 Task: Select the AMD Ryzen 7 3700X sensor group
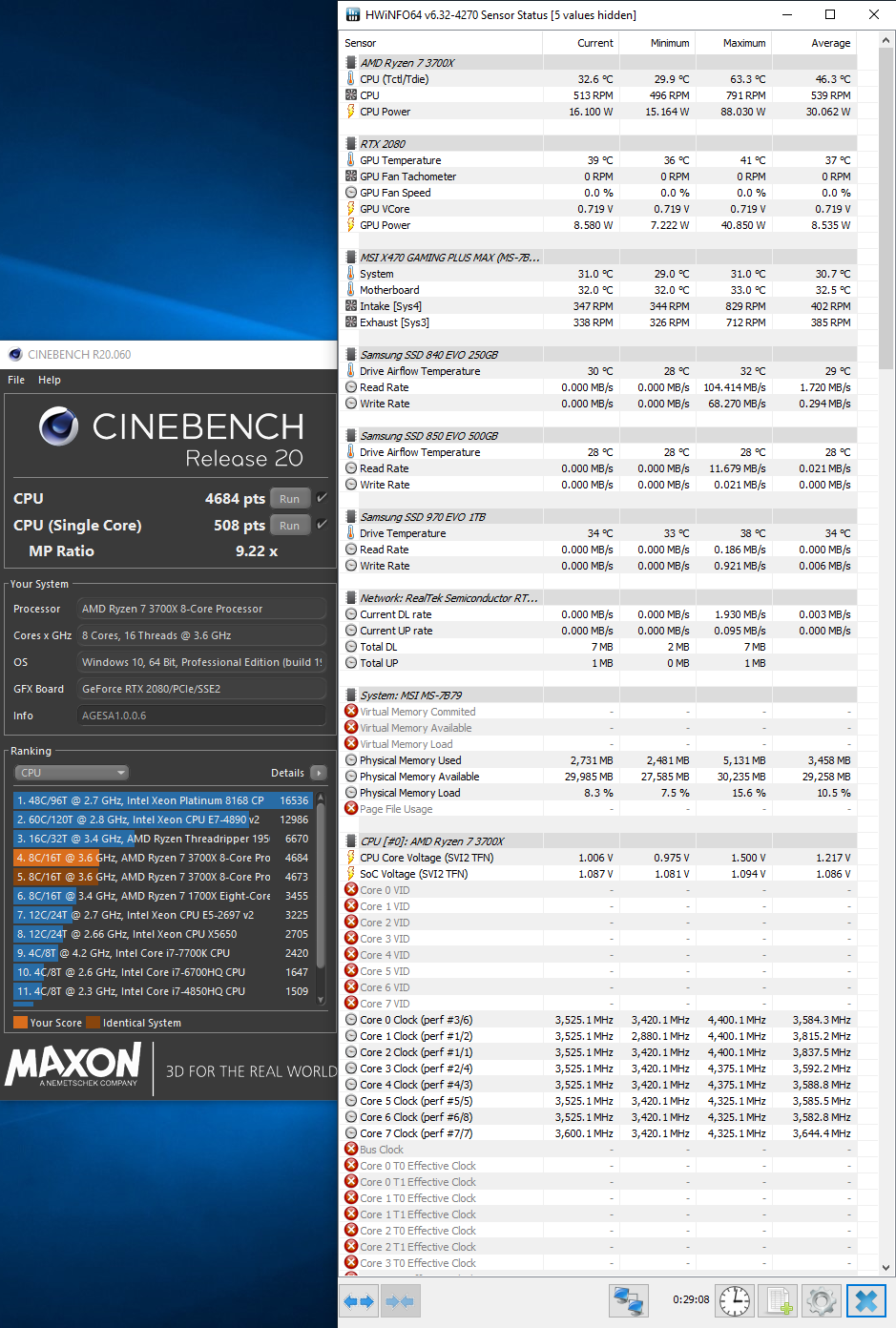point(599,63)
